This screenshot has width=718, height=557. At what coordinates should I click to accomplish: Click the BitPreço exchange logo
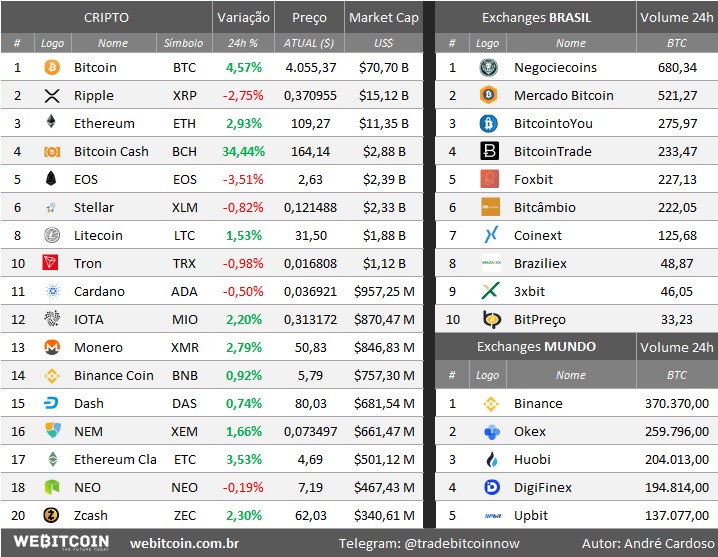pyautogui.click(x=492, y=319)
